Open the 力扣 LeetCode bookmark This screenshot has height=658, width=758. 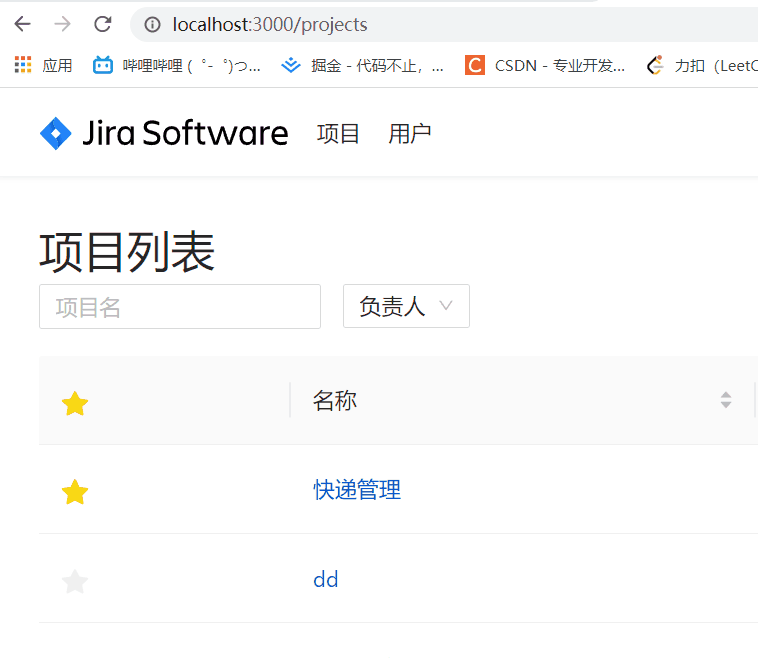click(x=702, y=65)
